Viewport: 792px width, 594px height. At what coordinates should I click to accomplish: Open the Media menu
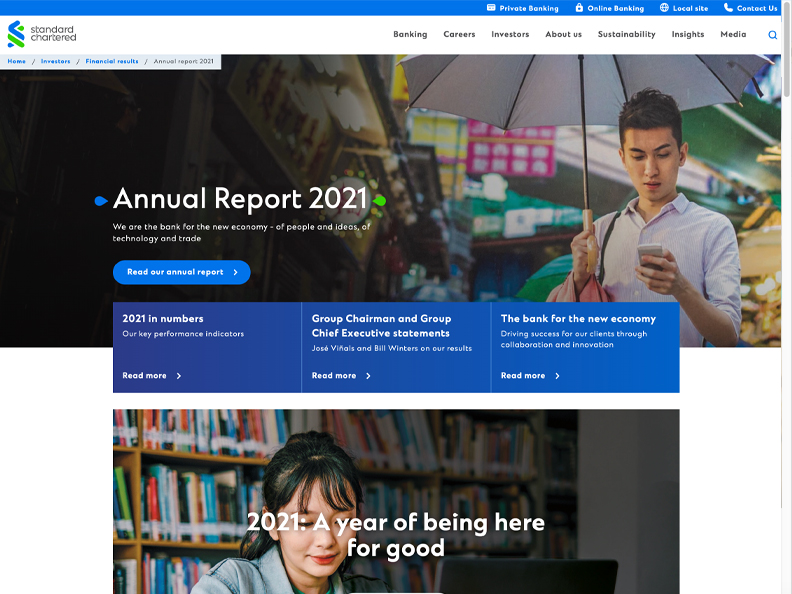[x=733, y=34]
